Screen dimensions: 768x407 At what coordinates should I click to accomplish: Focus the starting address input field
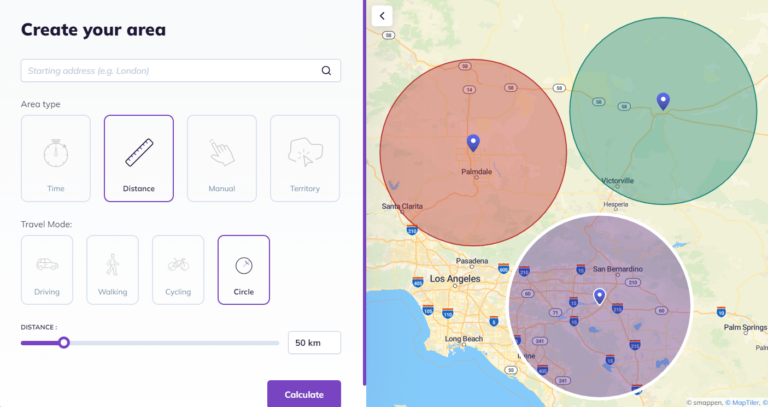coord(170,71)
